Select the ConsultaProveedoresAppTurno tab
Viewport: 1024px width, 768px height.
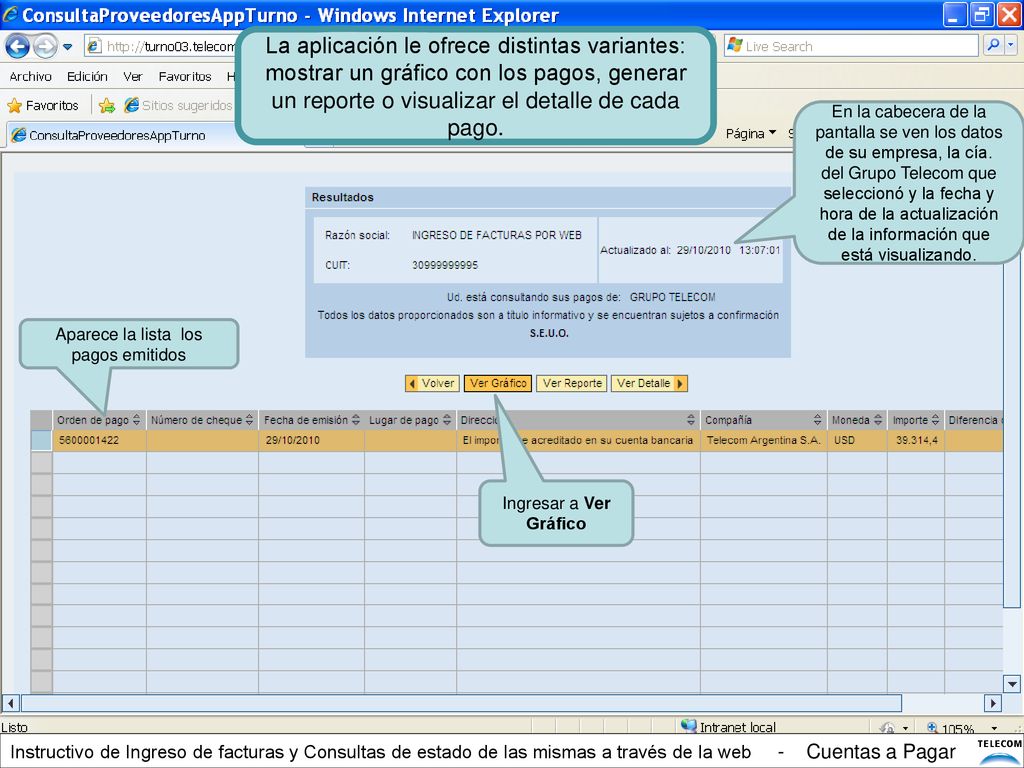click(121, 135)
